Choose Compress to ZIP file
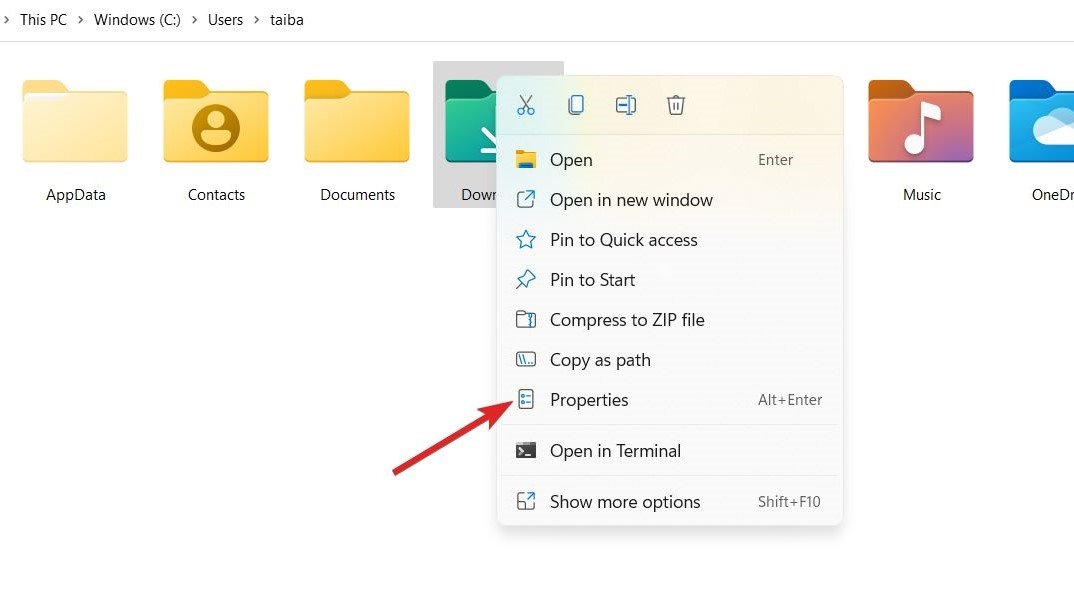This screenshot has width=1074, height=615. point(670,320)
